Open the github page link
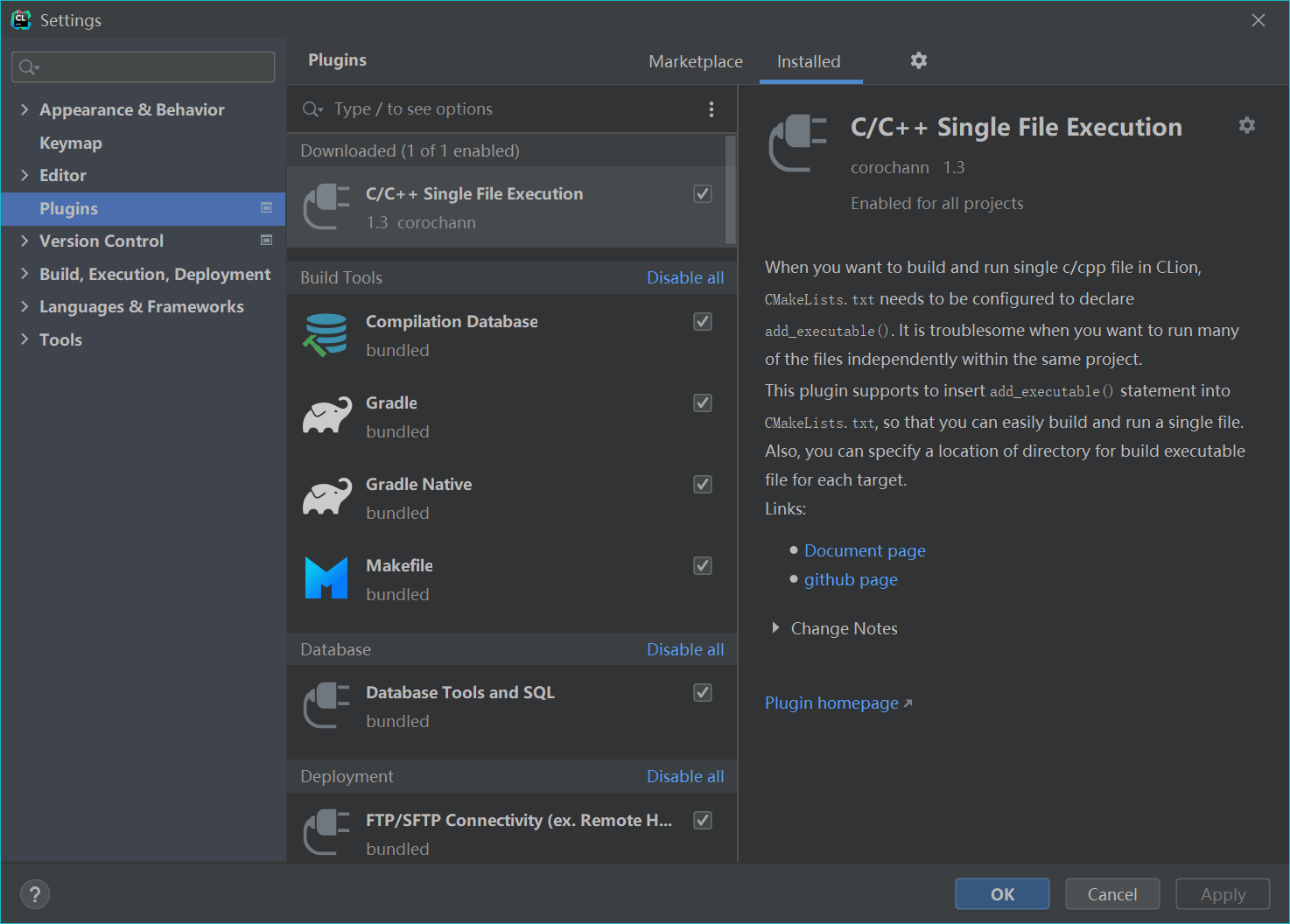Image resolution: width=1290 pixels, height=924 pixels. [851, 579]
